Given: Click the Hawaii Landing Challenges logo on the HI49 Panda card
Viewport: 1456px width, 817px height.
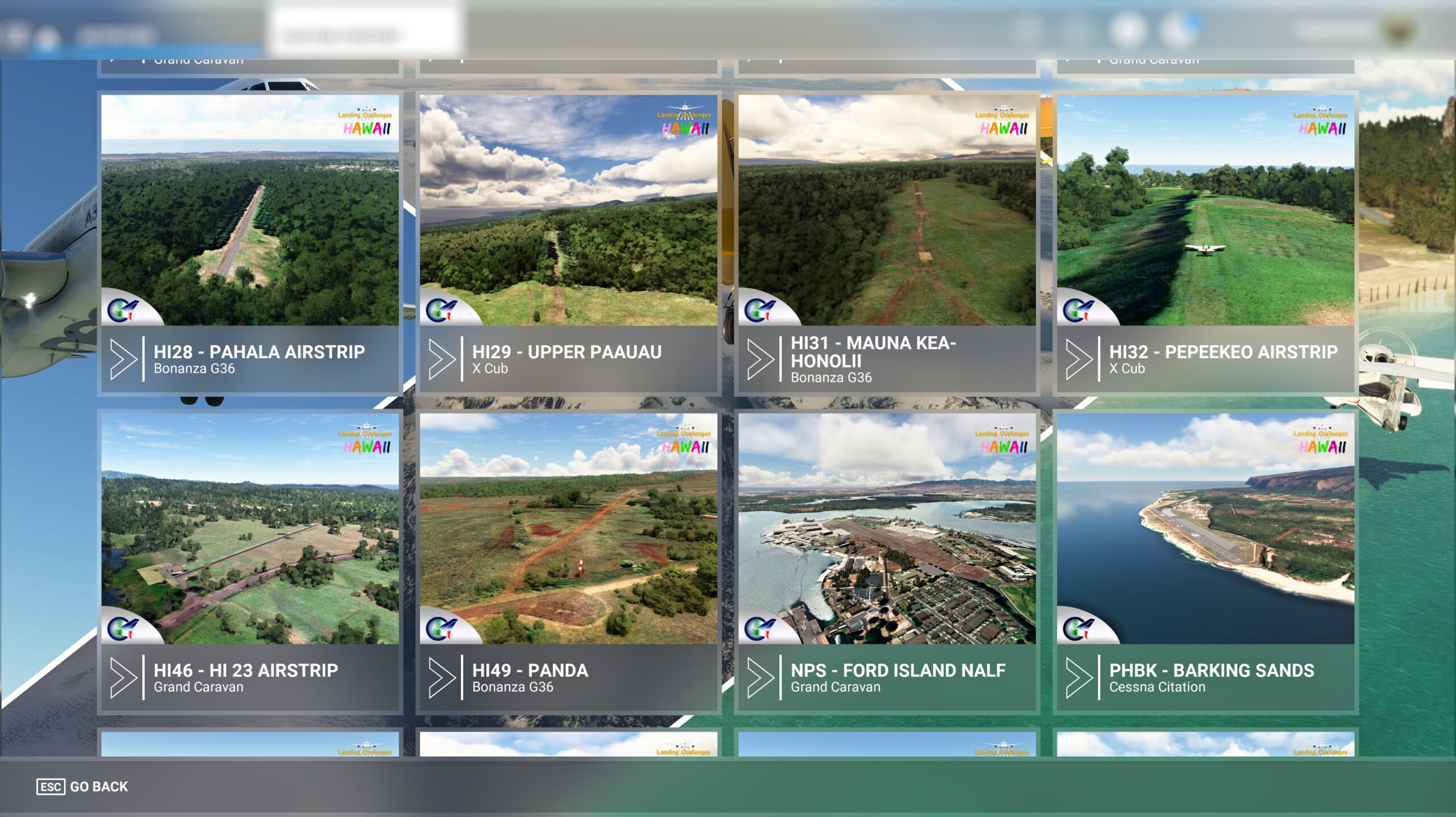Looking at the screenshot, I should coord(684,439).
